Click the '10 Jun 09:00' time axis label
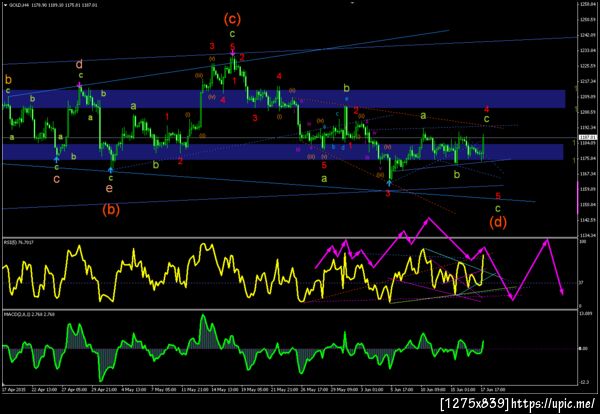This screenshot has width=600, height=414. (x=433, y=390)
